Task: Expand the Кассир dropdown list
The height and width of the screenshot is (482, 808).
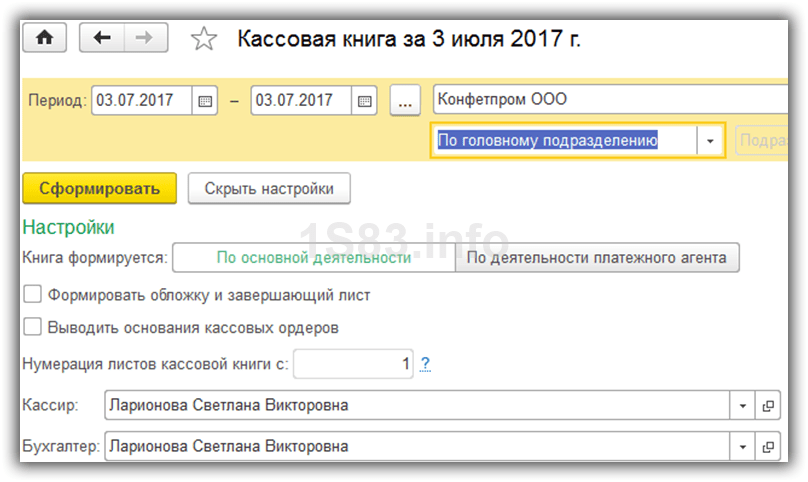Action: (x=743, y=406)
